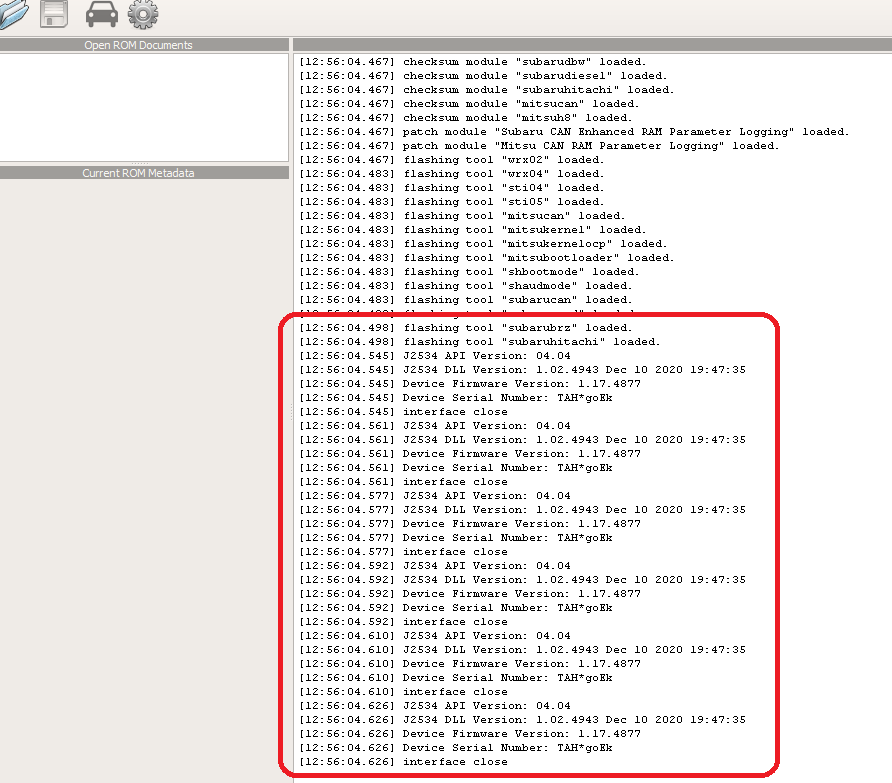Click the Open ROM Documents panel header

pos(138,45)
